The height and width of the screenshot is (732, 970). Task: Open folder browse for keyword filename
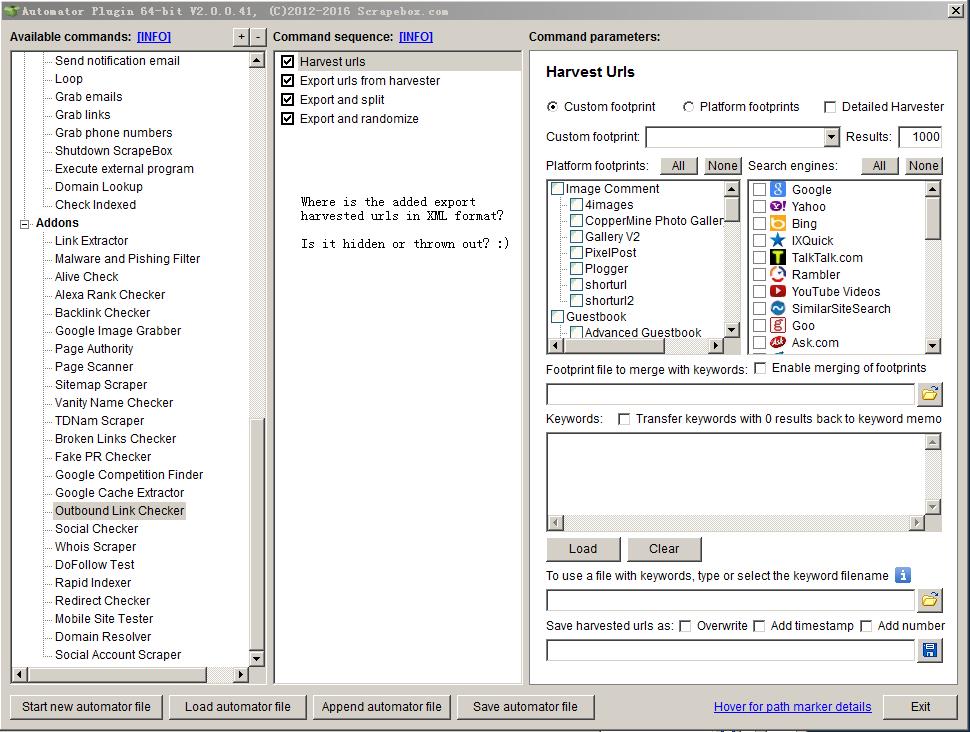tap(930, 600)
